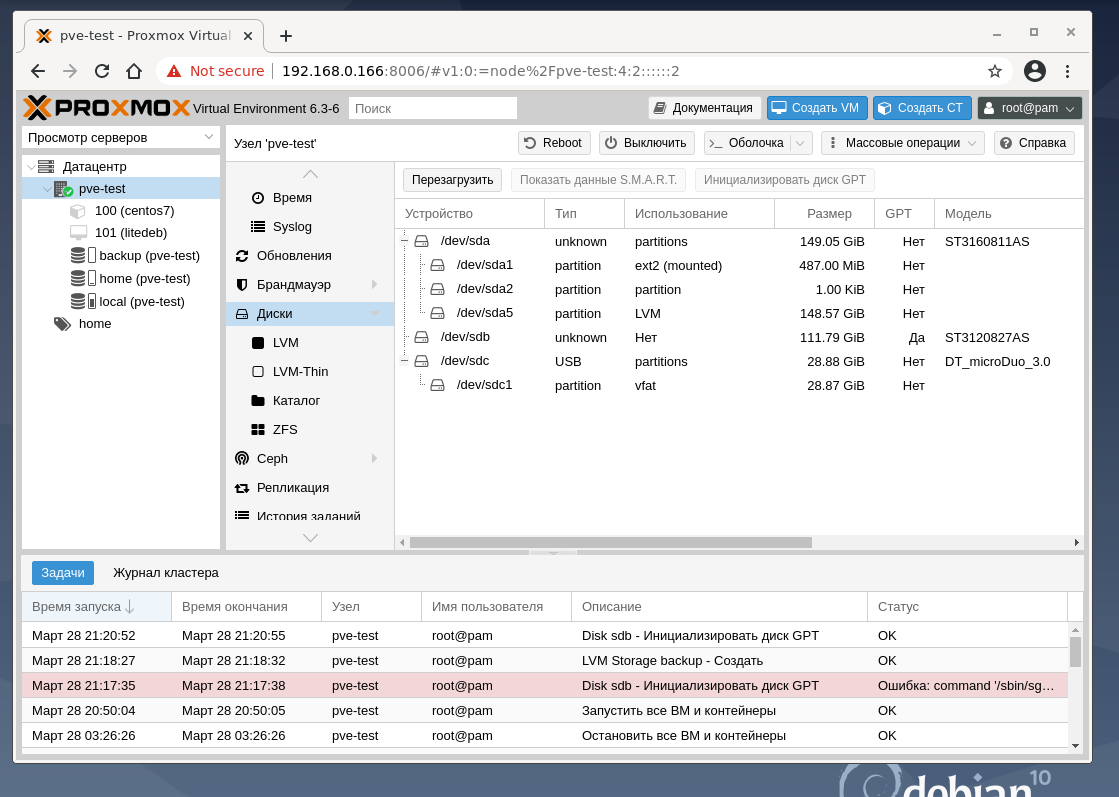Open the server view dropdown

point(121,137)
